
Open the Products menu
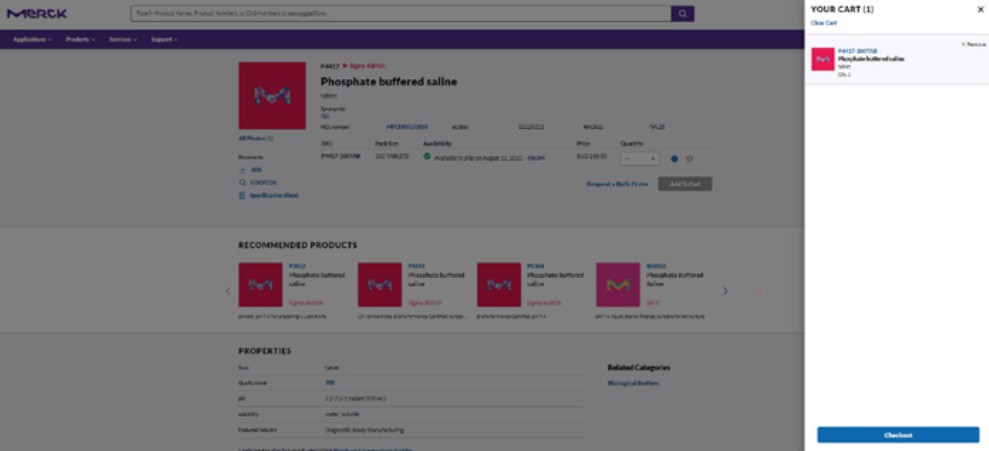(x=80, y=39)
